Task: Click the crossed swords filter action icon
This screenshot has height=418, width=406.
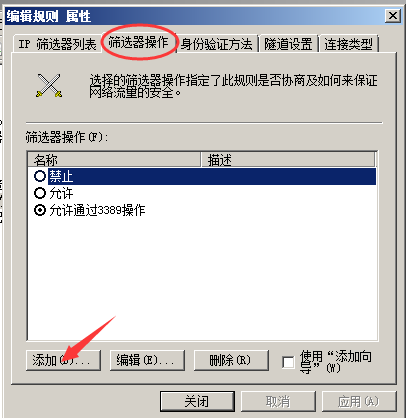Action: tap(49, 86)
